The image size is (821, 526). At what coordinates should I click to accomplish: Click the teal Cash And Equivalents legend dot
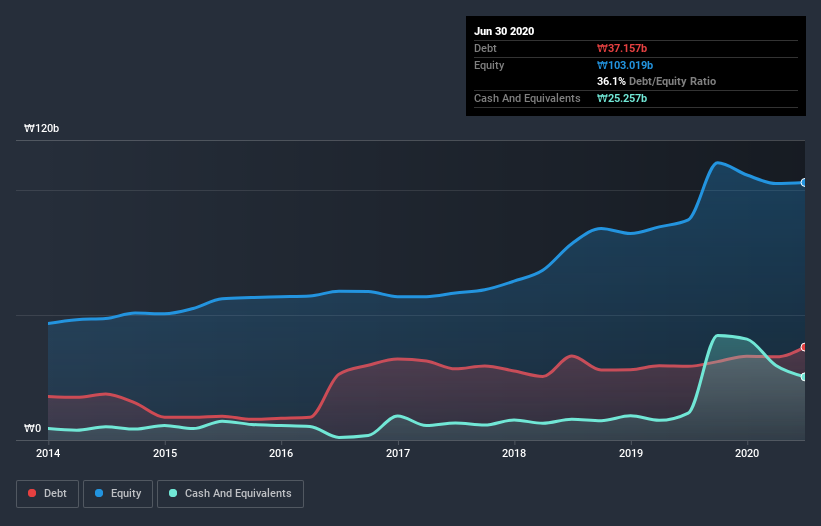pos(173,493)
